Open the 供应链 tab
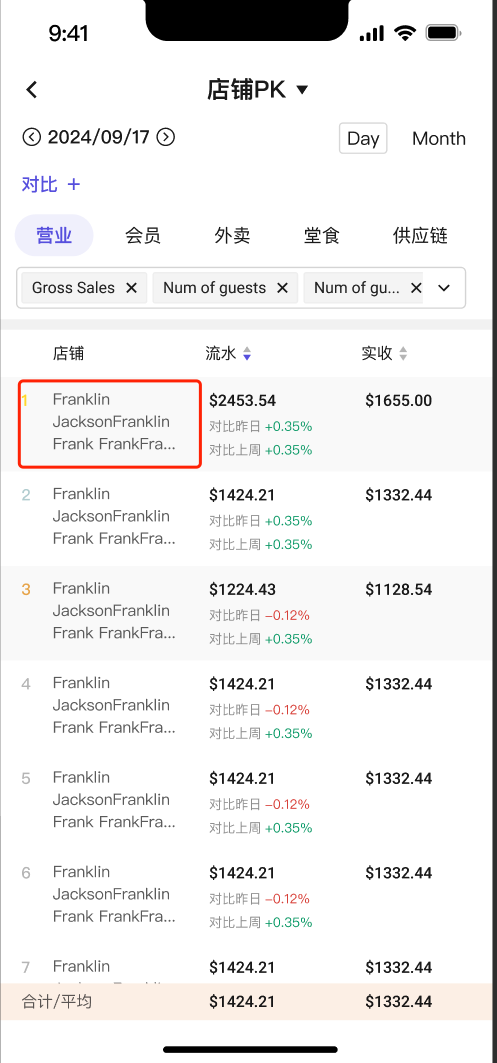497x1063 pixels. [x=420, y=235]
